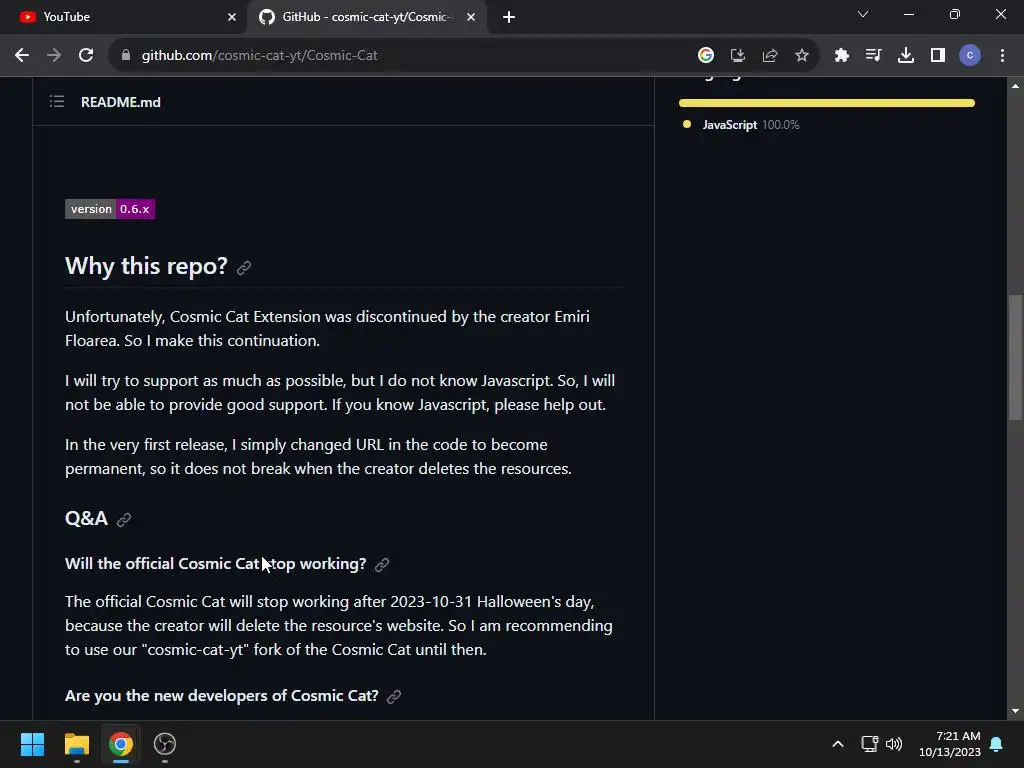
Task: View site information lock icon
Action: pyautogui.click(x=126, y=56)
